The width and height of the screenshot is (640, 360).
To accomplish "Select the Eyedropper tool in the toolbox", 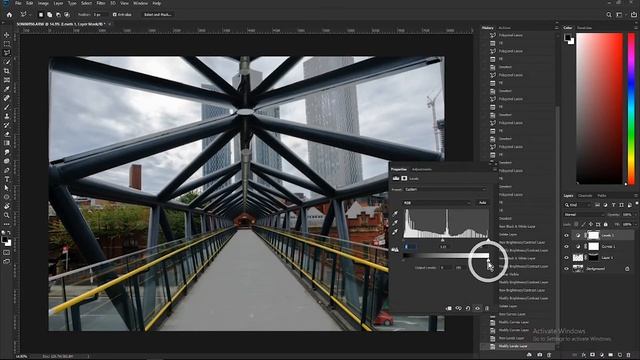I will [7, 89].
